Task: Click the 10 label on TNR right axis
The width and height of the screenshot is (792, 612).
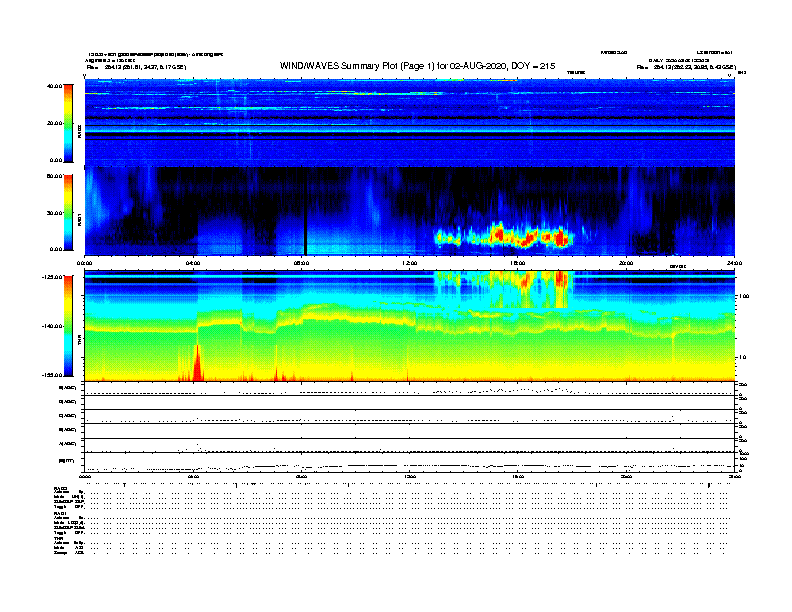Action: [x=742, y=357]
